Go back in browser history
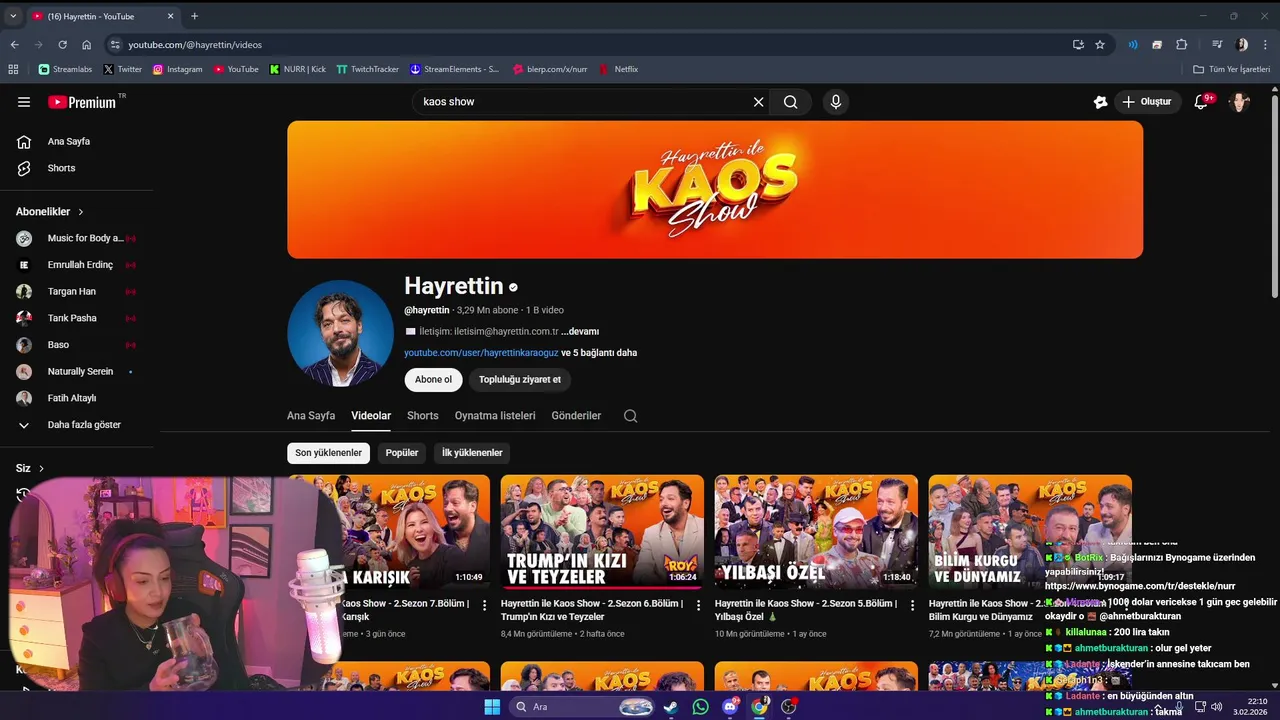Image resolution: width=1280 pixels, height=720 pixels. pyautogui.click(x=14, y=44)
